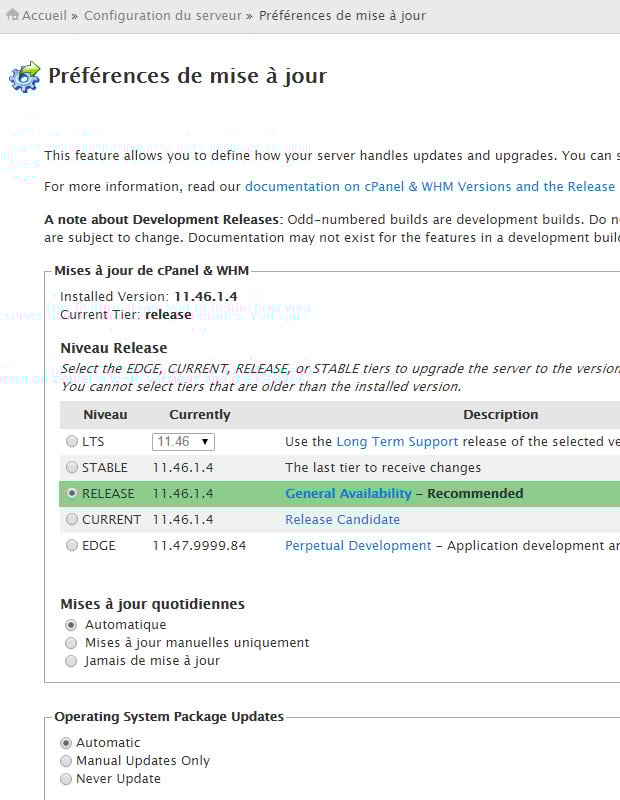
Task: Click the Operating System Package Updates legend
Action: click(169, 717)
